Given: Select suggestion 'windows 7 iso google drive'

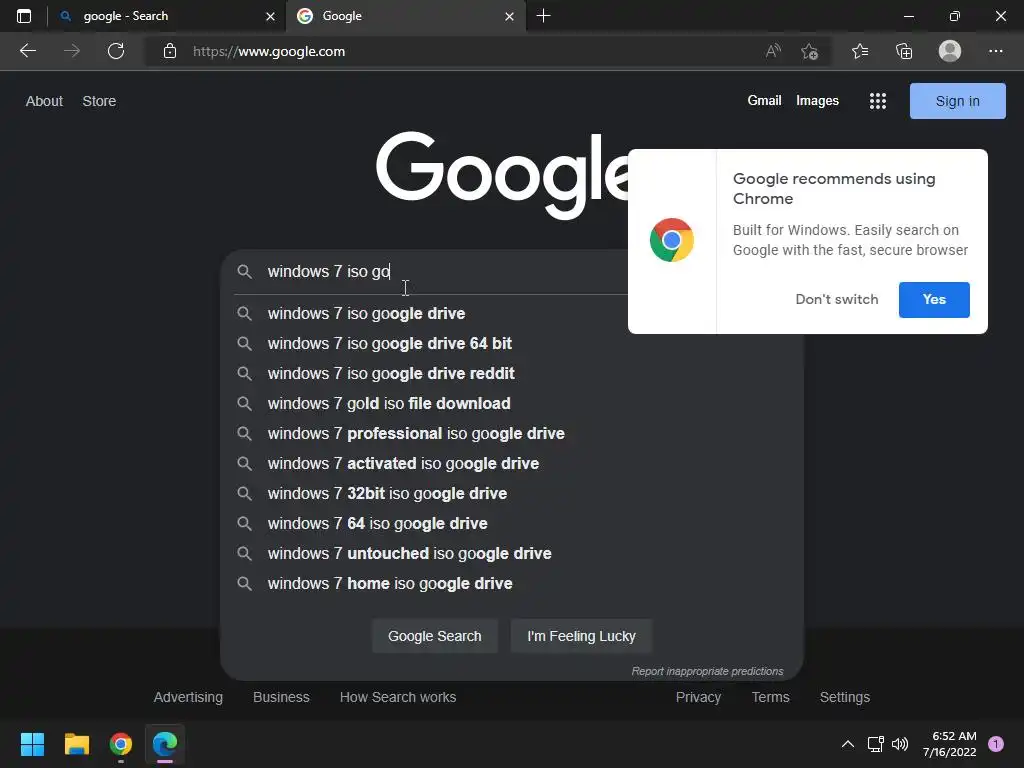Looking at the screenshot, I should pos(511,313).
